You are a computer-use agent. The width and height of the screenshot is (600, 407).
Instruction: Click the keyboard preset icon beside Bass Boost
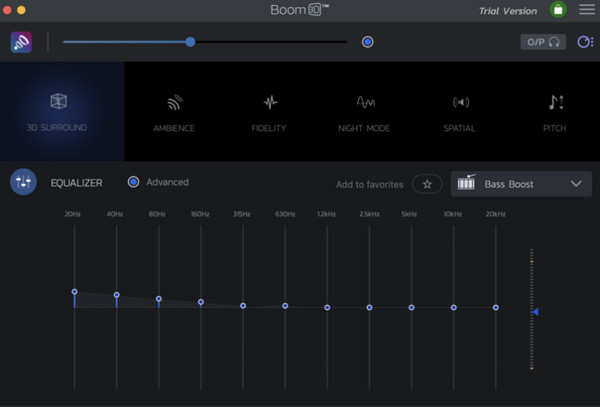click(x=466, y=182)
